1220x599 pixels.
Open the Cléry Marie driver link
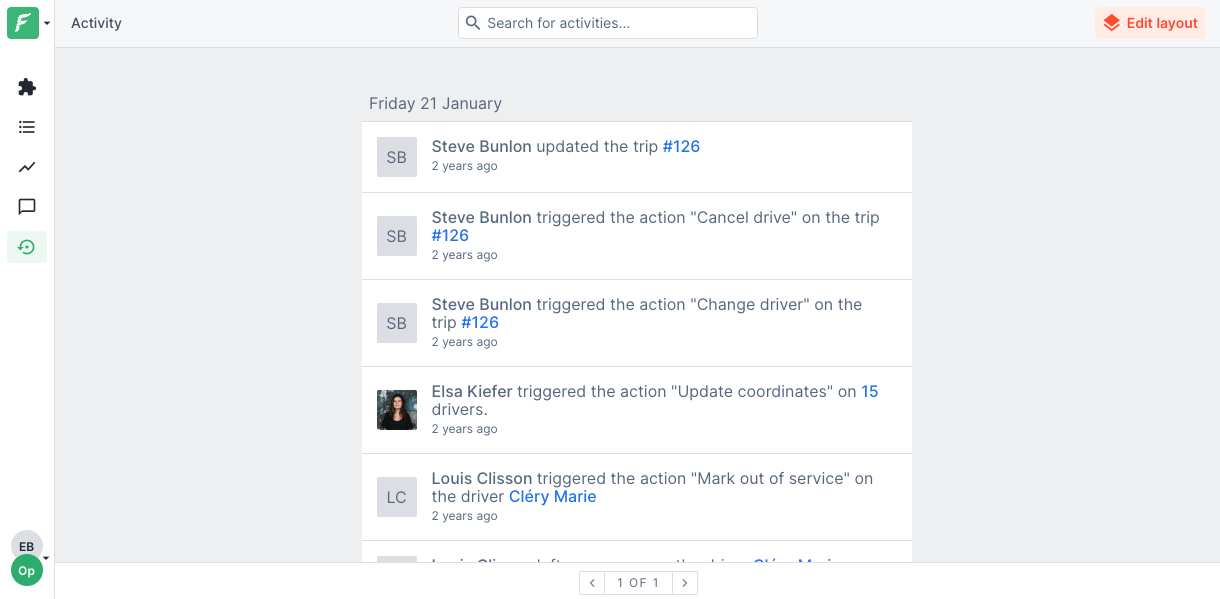pyautogui.click(x=552, y=496)
